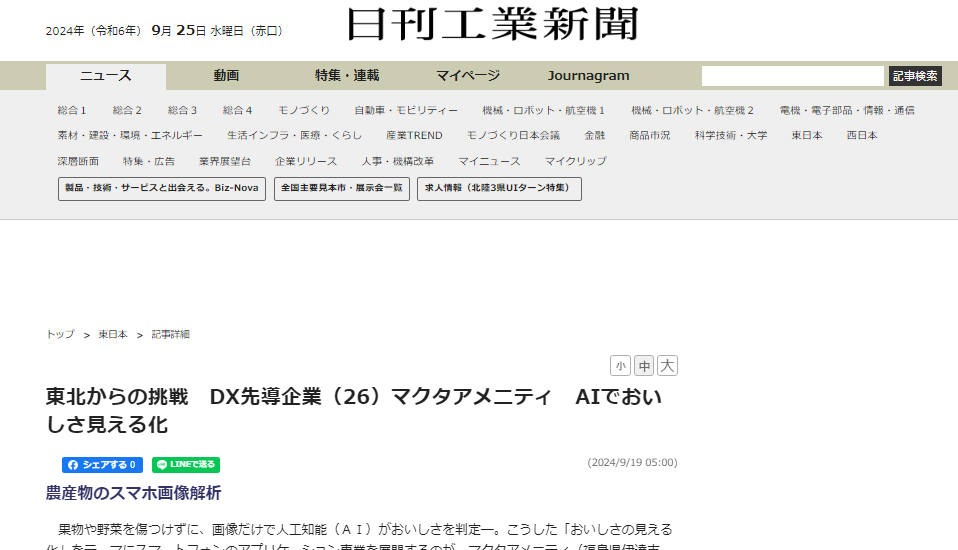The width and height of the screenshot is (958, 550).
Task: Click the article headline 東北からの挑戦
Action: pos(354,411)
